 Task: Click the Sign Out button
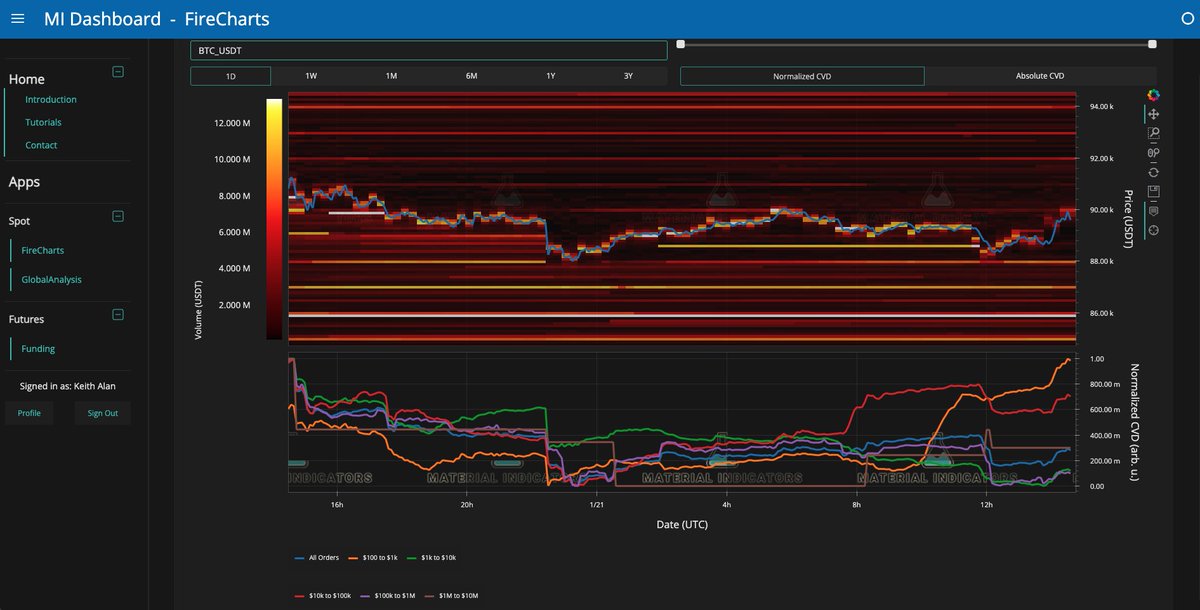click(102, 413)
